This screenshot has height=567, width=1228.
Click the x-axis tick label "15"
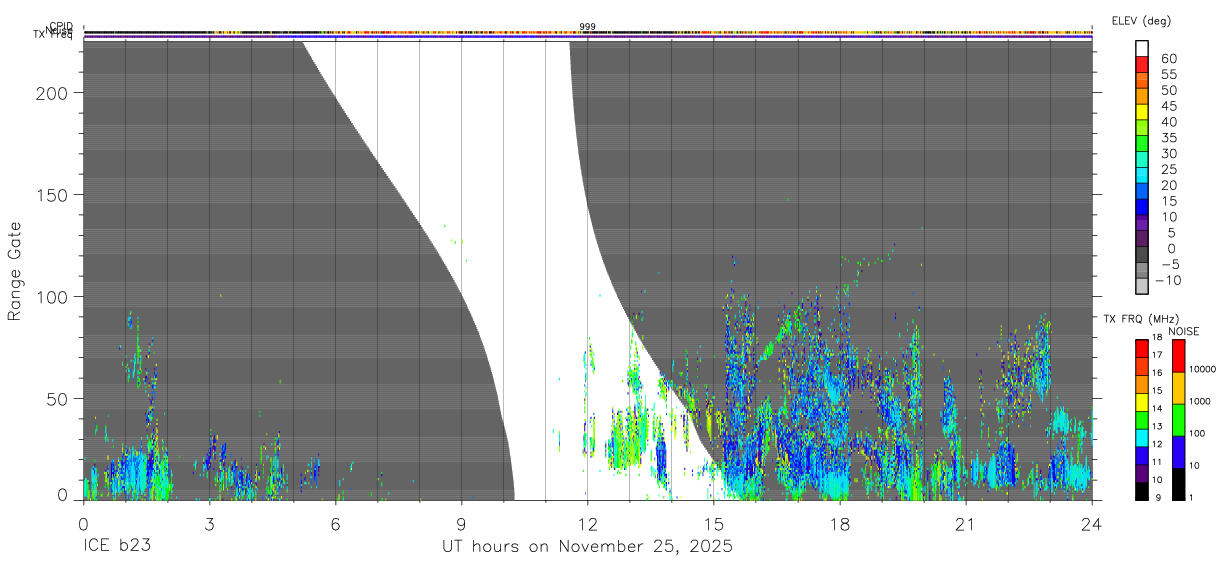tap(714, 524)
